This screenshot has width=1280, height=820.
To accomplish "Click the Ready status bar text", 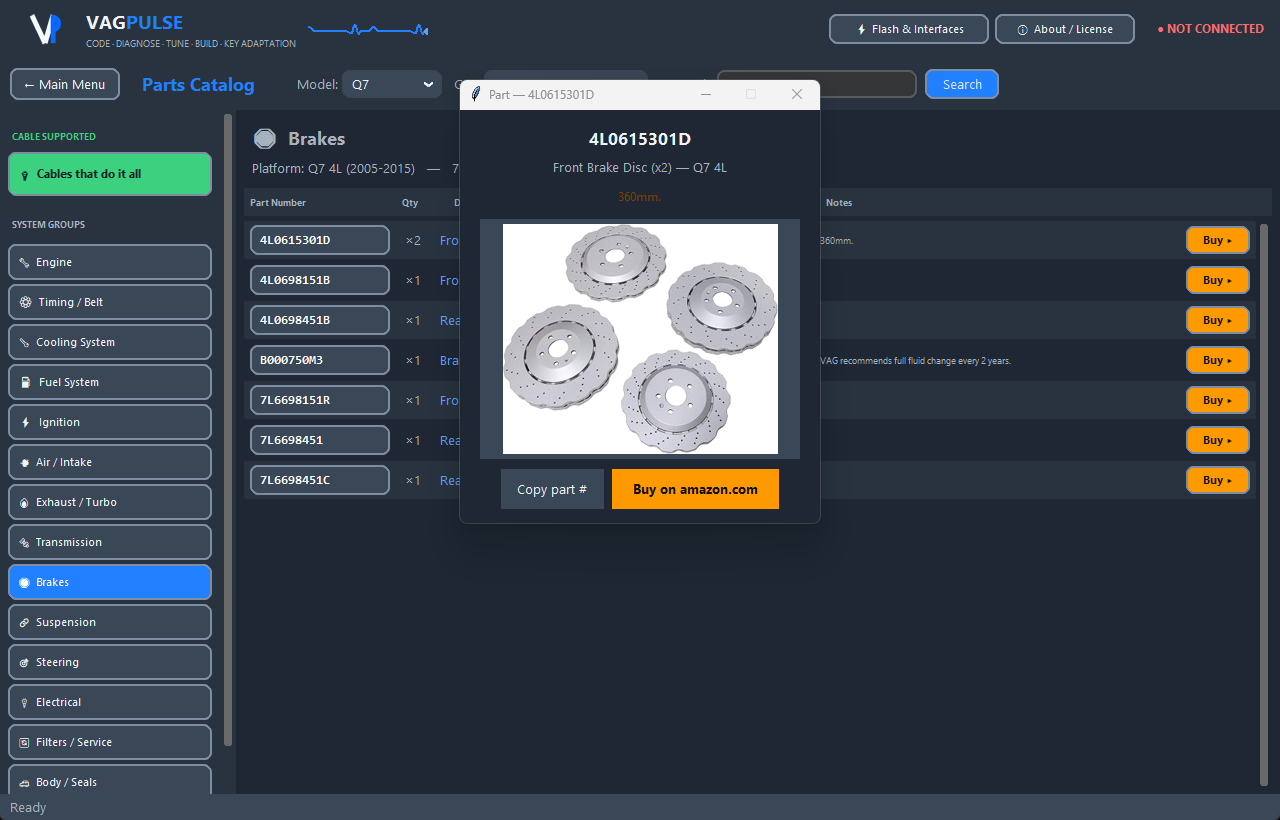I will 28,807.
